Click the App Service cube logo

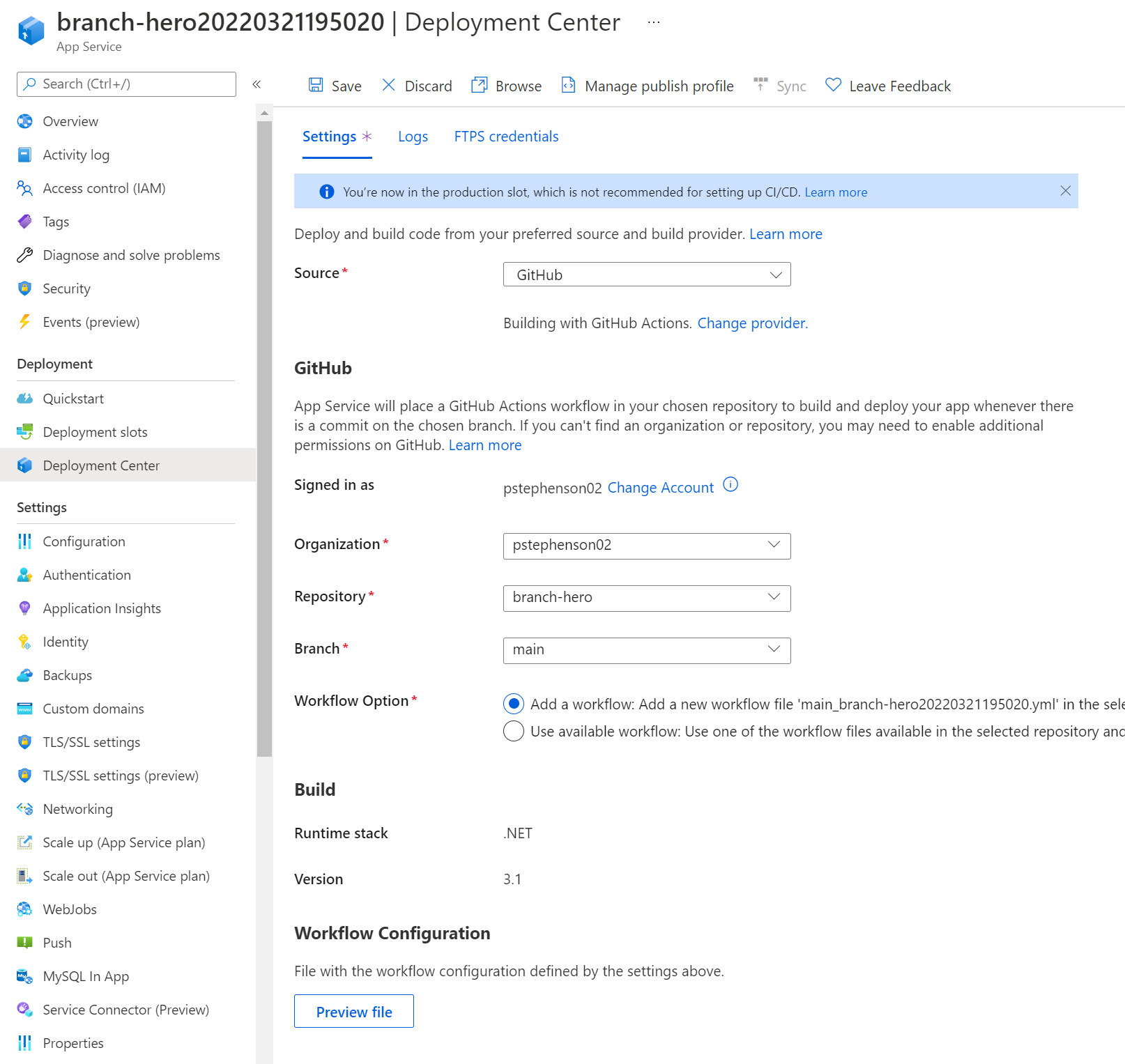point(31,31)
